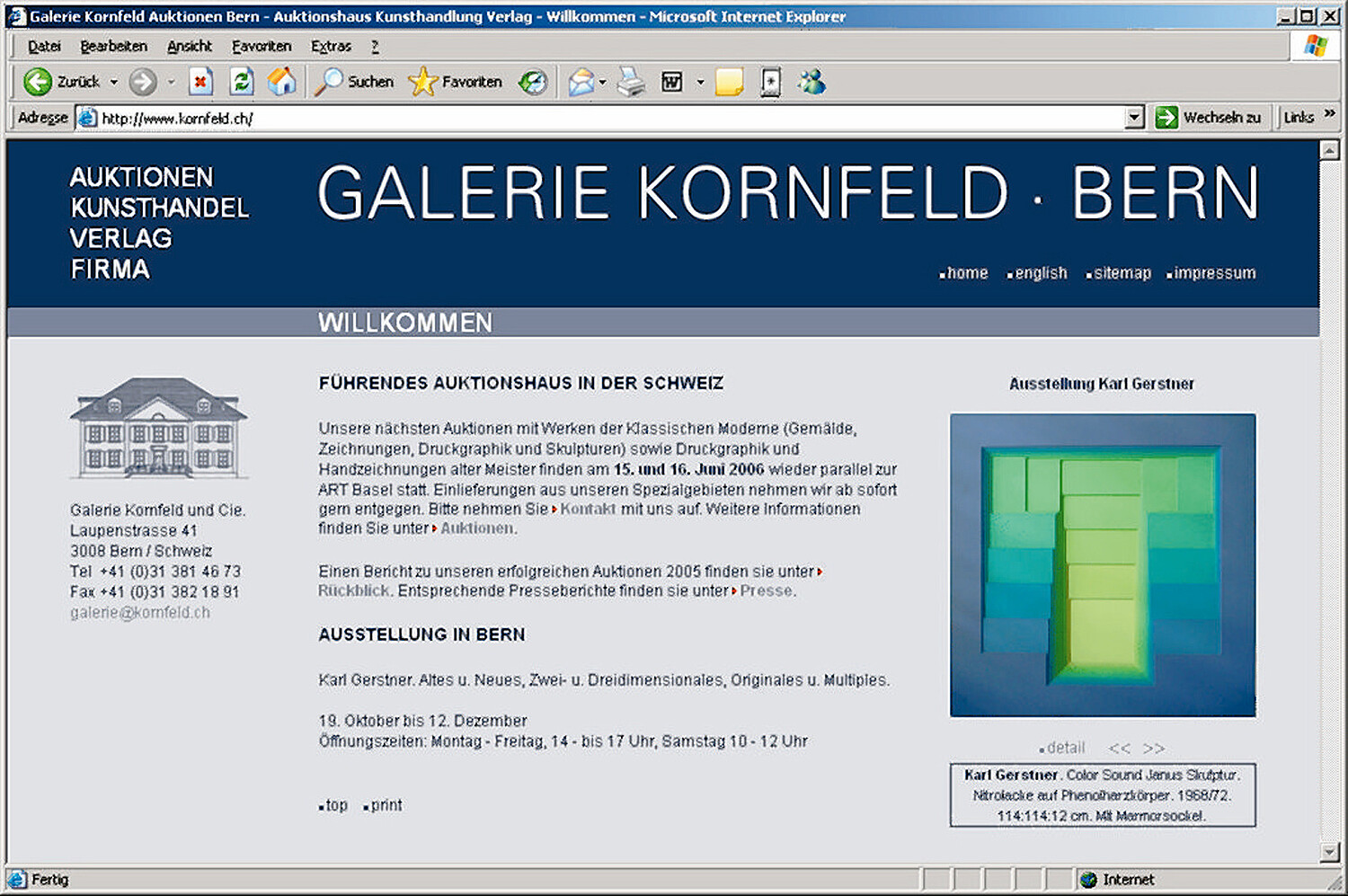The width and height of the screenshot is (1348, 896).
Task: Open the Messenger buddies icon
Action: pos(811,82)
